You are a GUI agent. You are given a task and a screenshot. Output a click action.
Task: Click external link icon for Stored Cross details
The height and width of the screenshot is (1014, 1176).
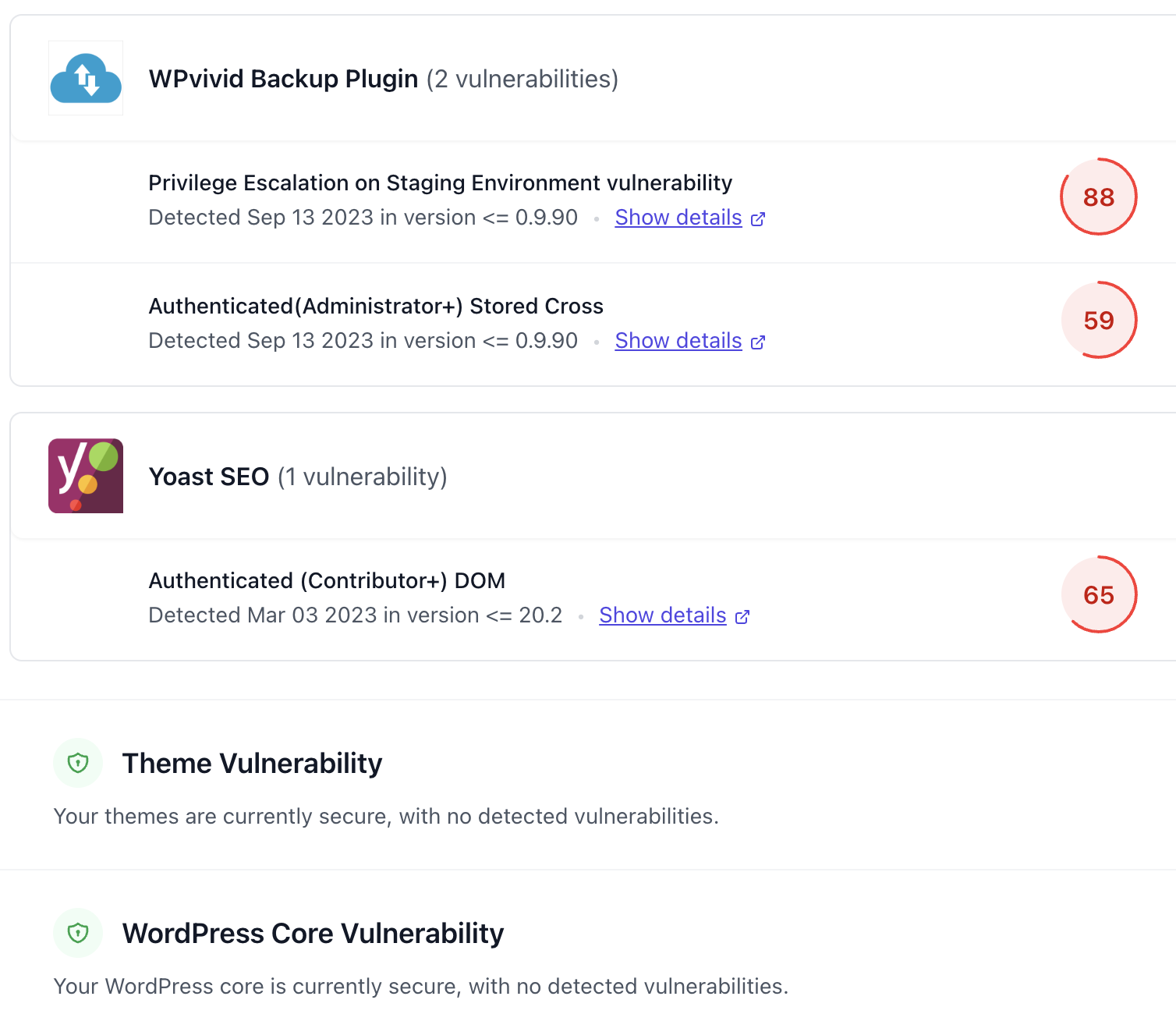pyautogui.click(x=758, y=342)
